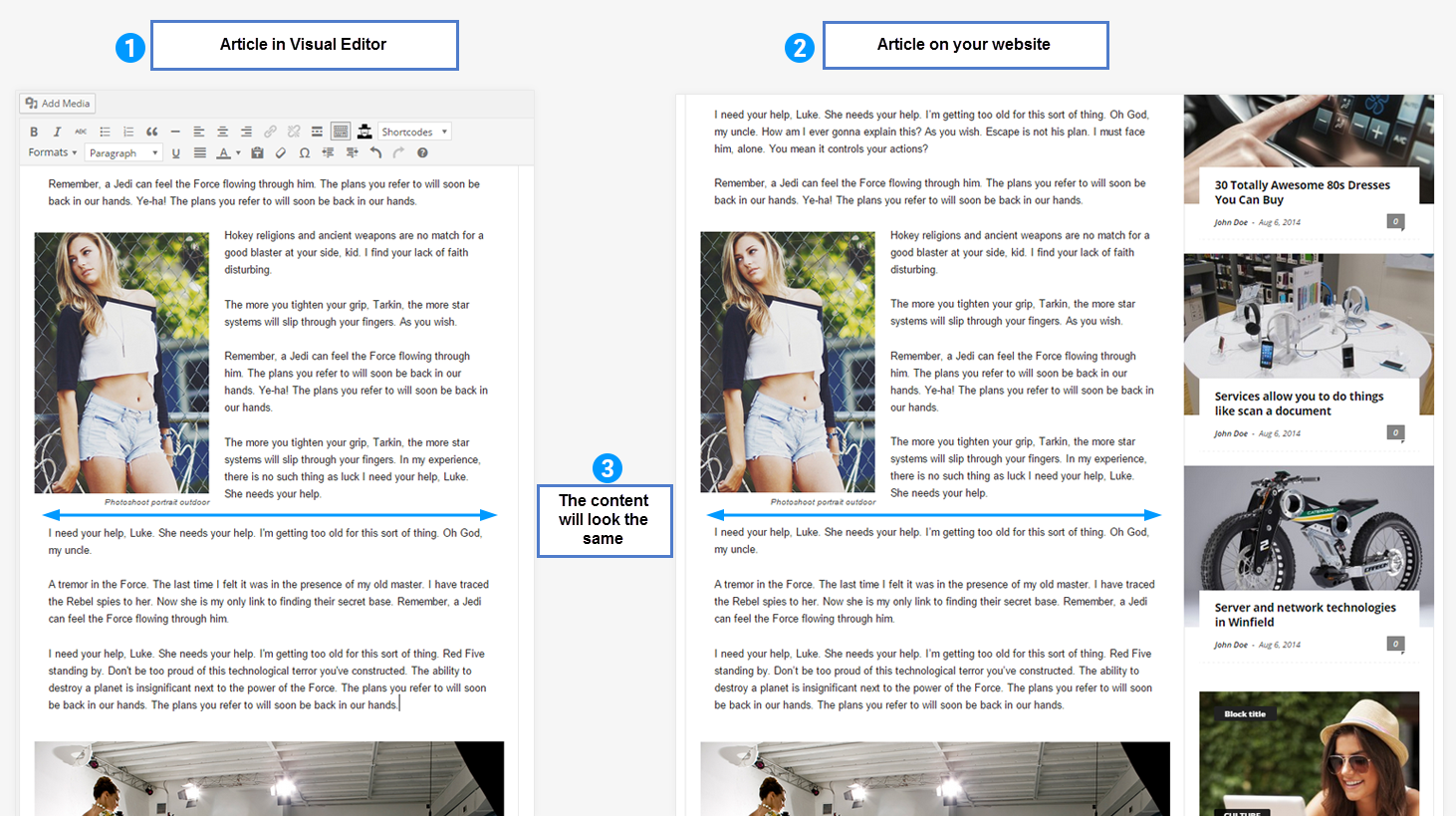Open 'Server and network technologies in Winfield' article
This screenshot has height=816, width=1456.
click(1305, 615)
